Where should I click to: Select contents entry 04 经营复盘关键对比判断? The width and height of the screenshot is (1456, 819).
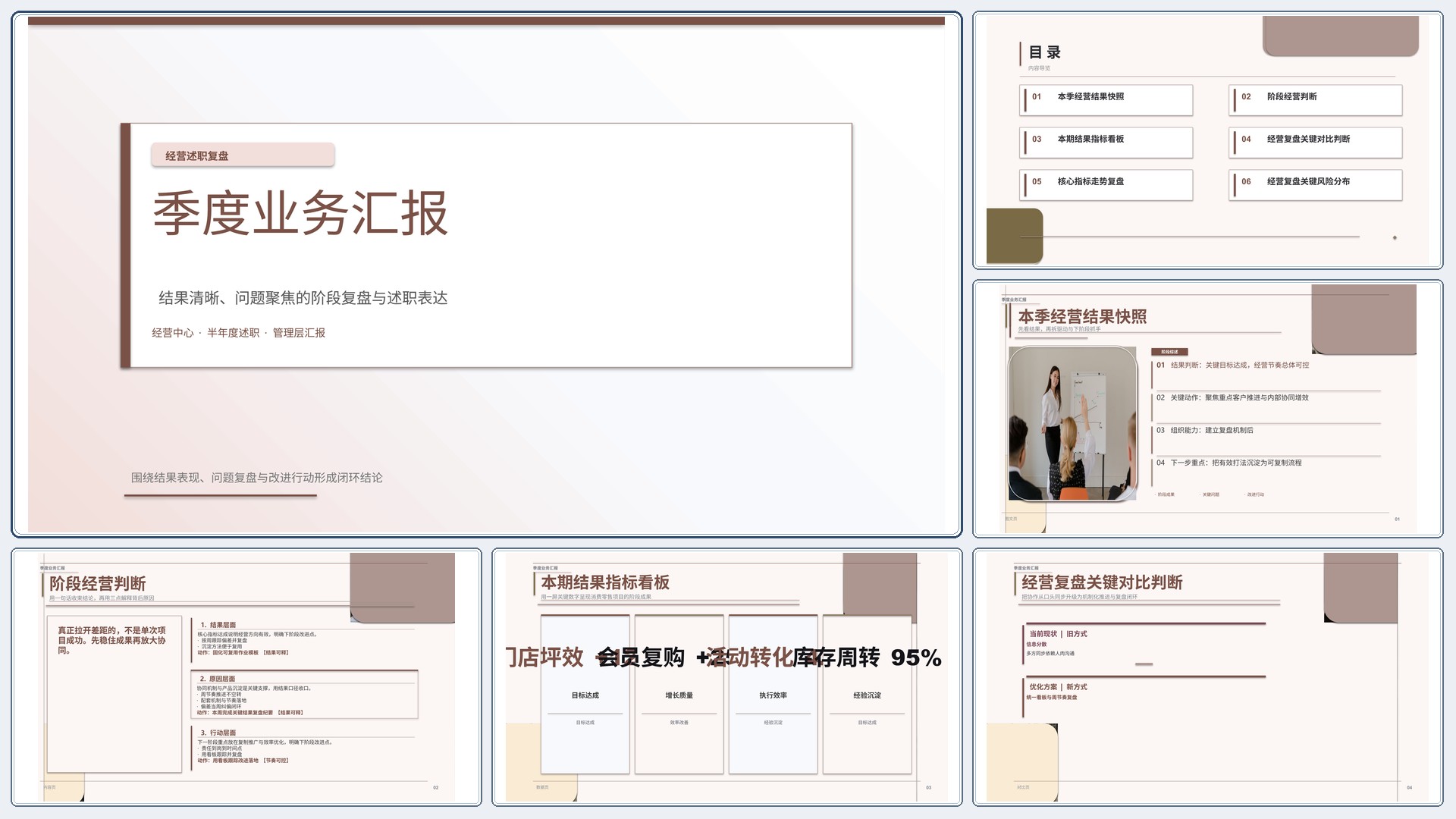click(1315, 143)
